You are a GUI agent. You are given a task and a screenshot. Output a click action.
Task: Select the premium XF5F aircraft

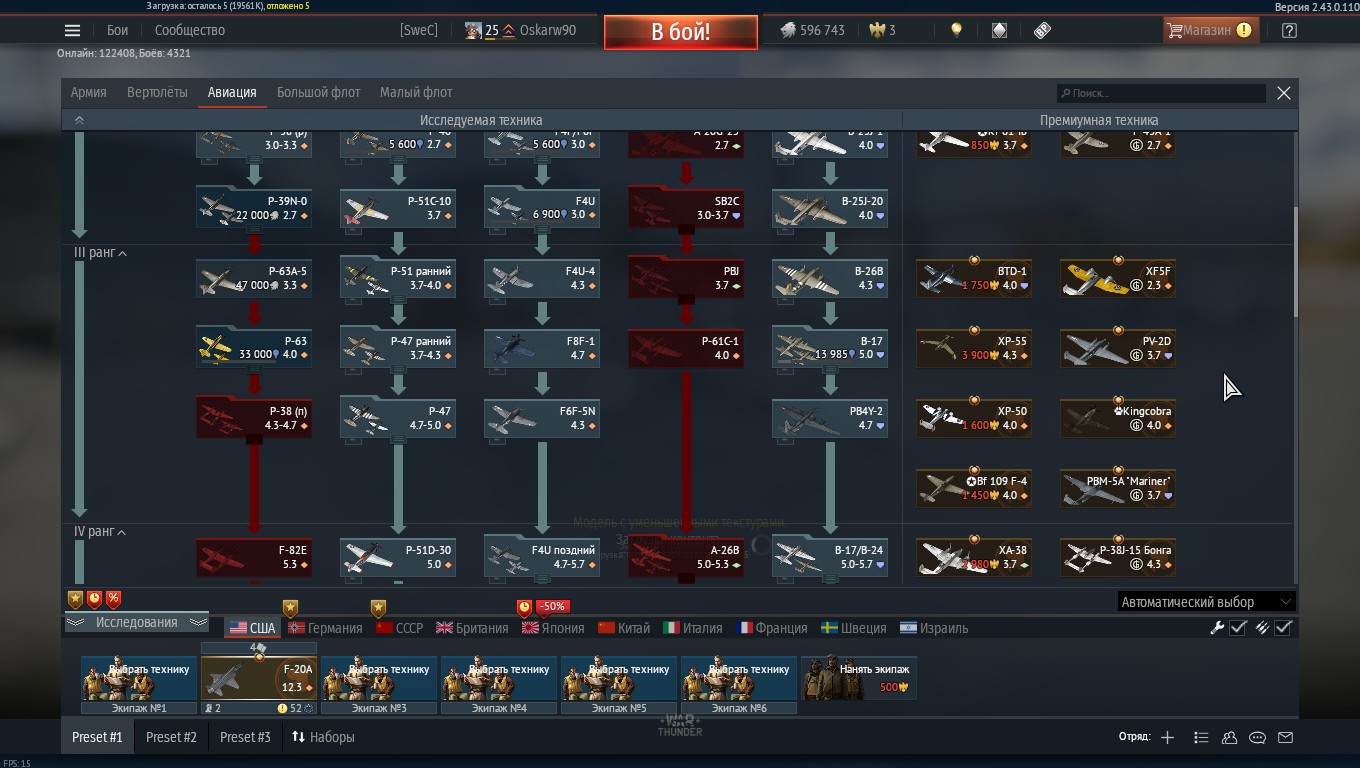[x=1118, y=278]
